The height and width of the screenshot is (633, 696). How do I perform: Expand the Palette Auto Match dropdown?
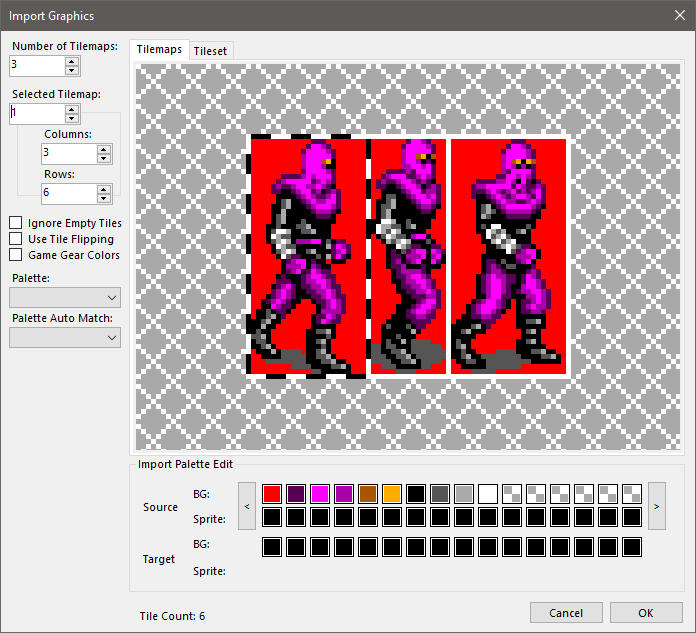pos(65,337)
